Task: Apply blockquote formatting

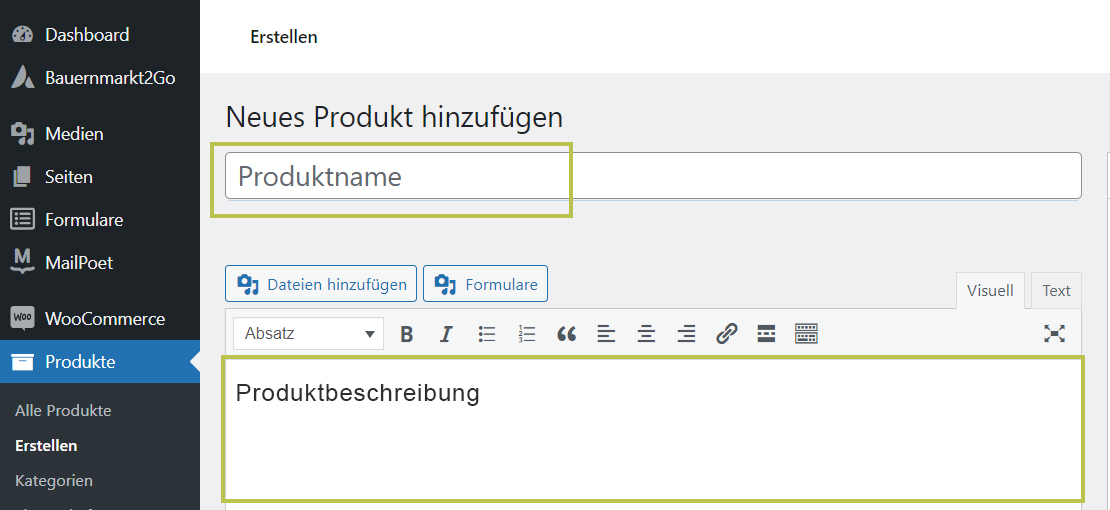Action: (566, 334)
